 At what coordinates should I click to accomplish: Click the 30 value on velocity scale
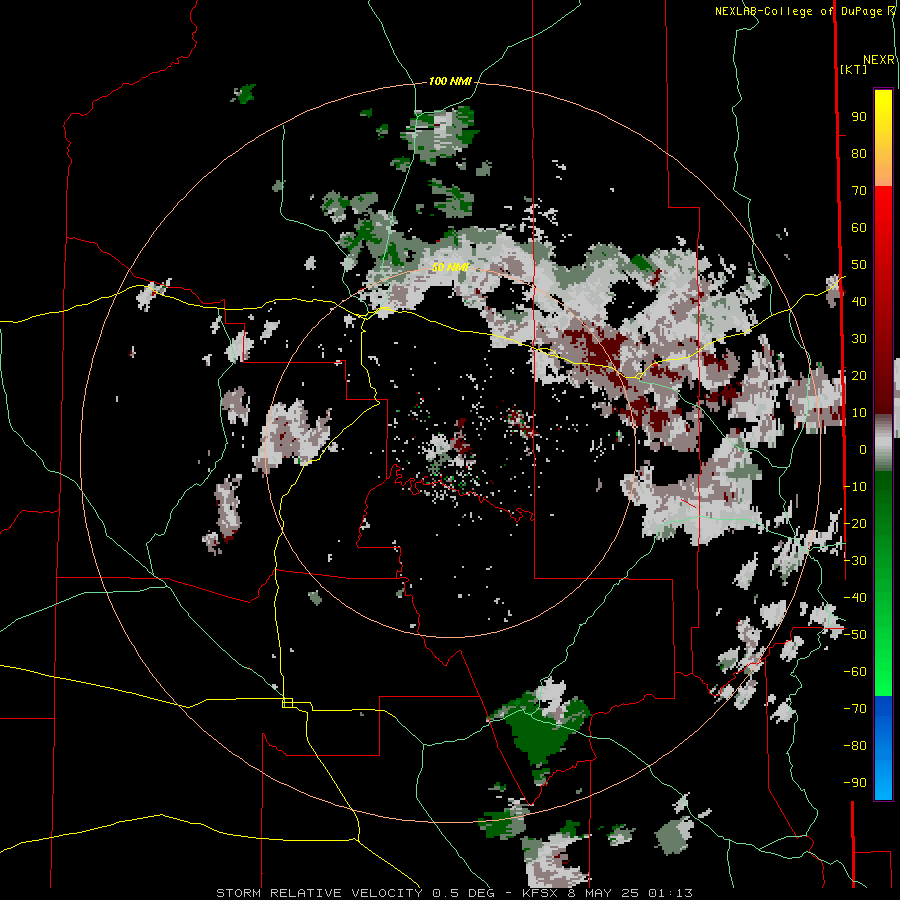click(x=859, y=339)
